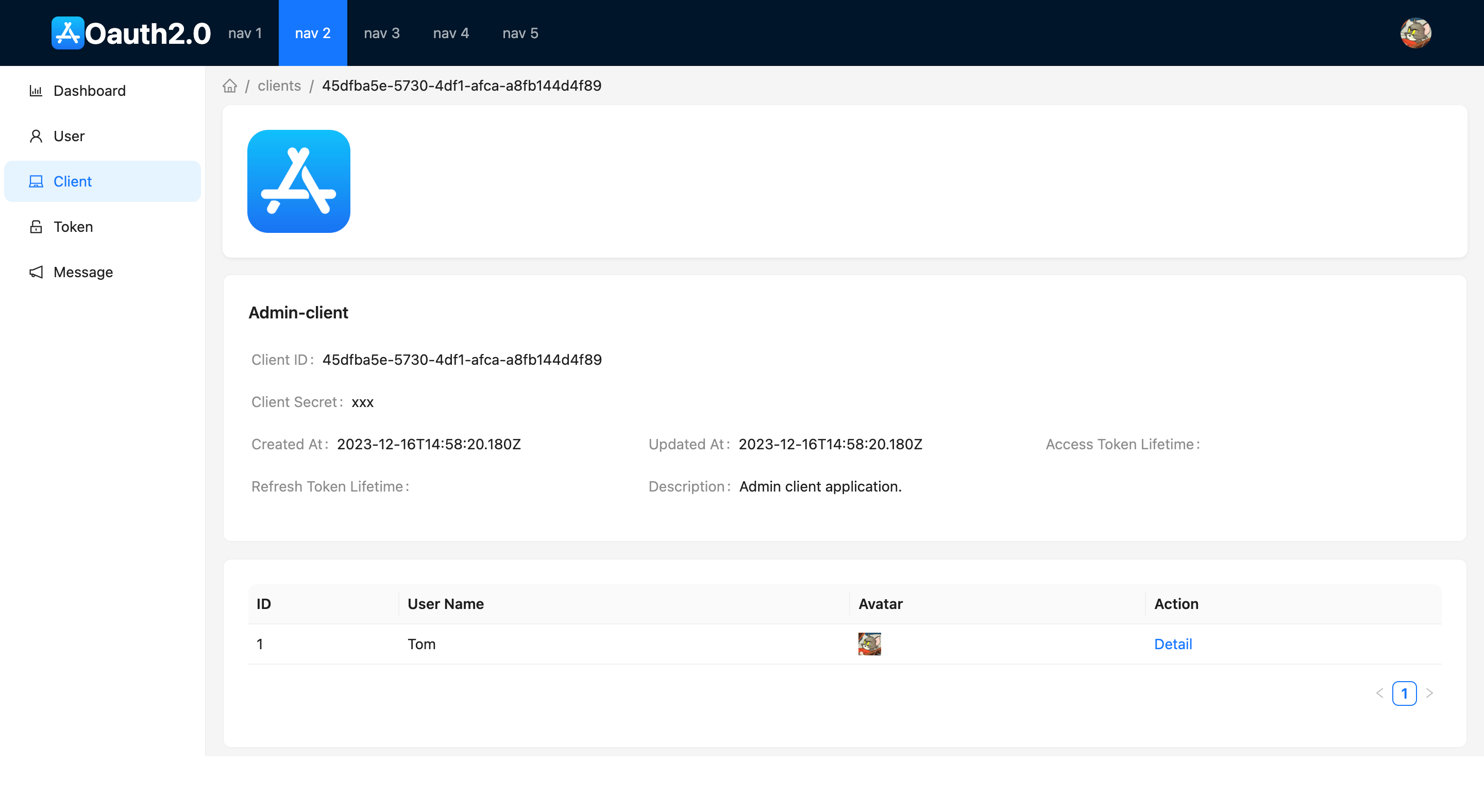Screen dimensions: 1484x812
Task: Select nav 4 in top menu
Action: pos(450,33)
